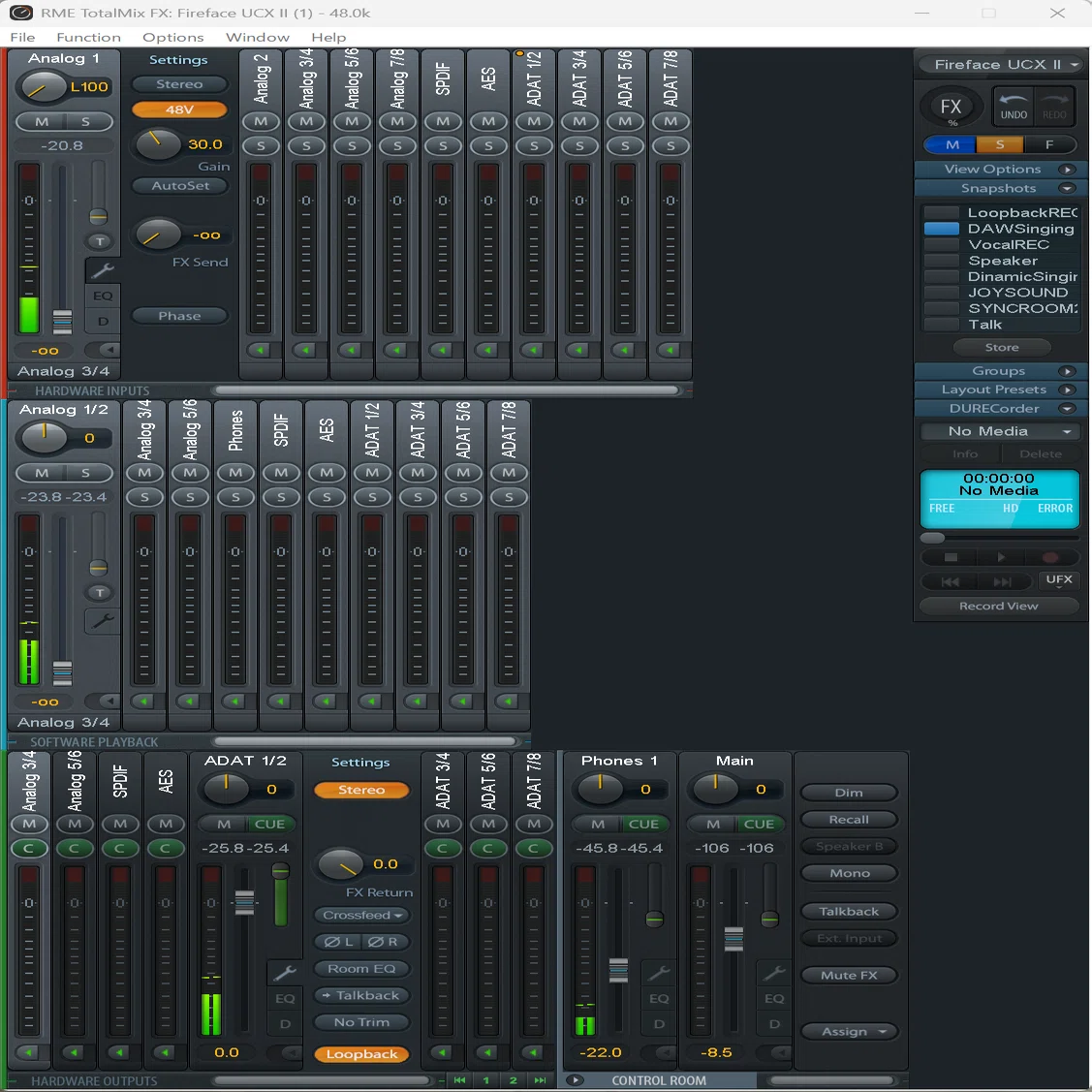Open the Options menu
Image resolution: width=1092 pixels, height=1092 pixels.
(x=172, y=38)
